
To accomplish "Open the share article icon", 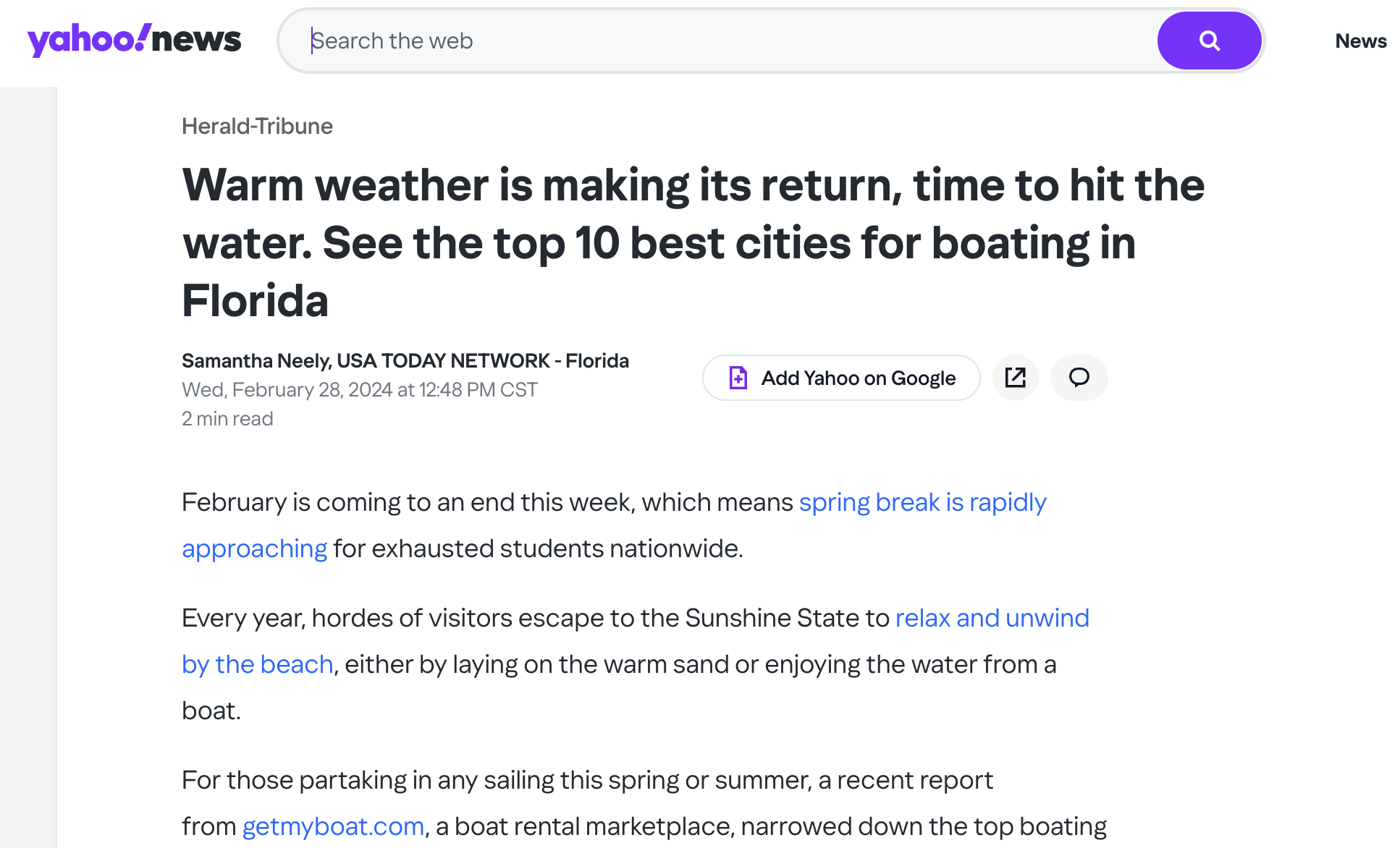I will 1015,378.
